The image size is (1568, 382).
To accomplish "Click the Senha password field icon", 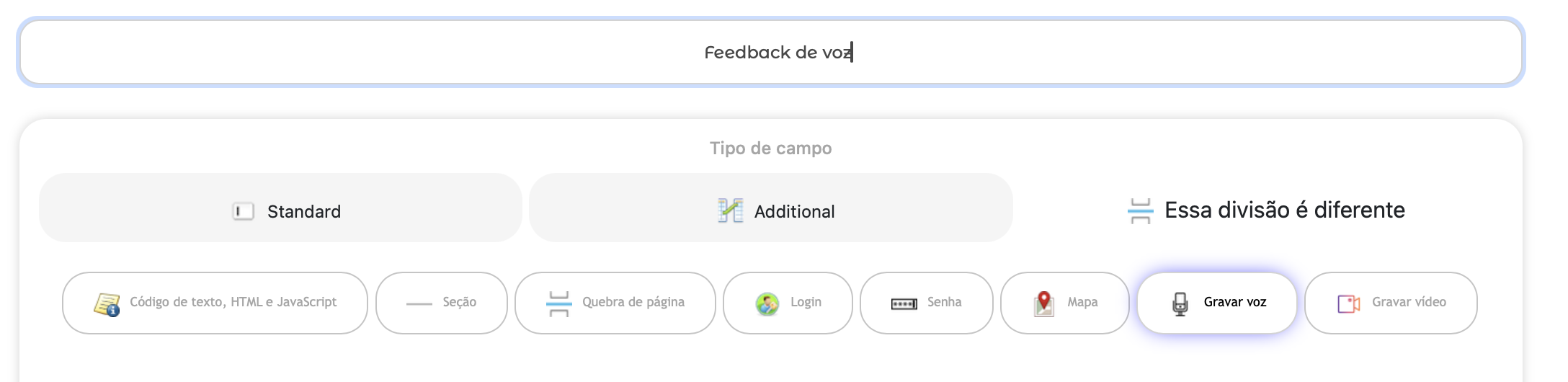I will tap(904, 303).
